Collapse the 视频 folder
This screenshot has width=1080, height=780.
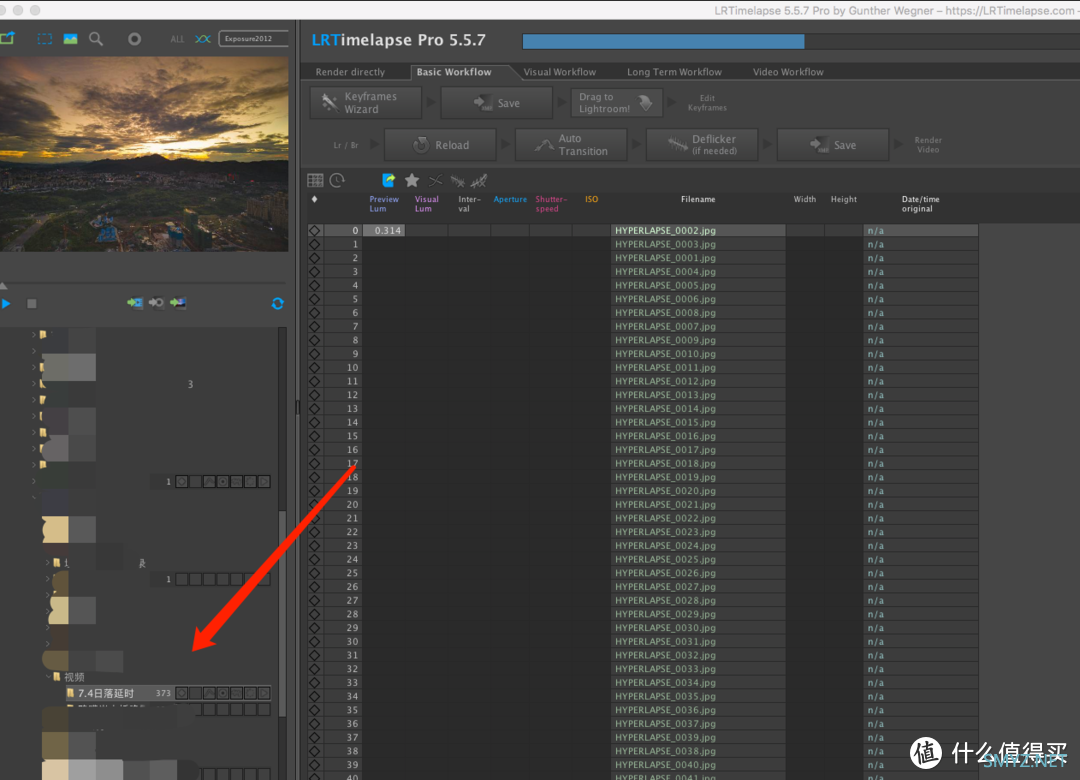click(48, 677)
